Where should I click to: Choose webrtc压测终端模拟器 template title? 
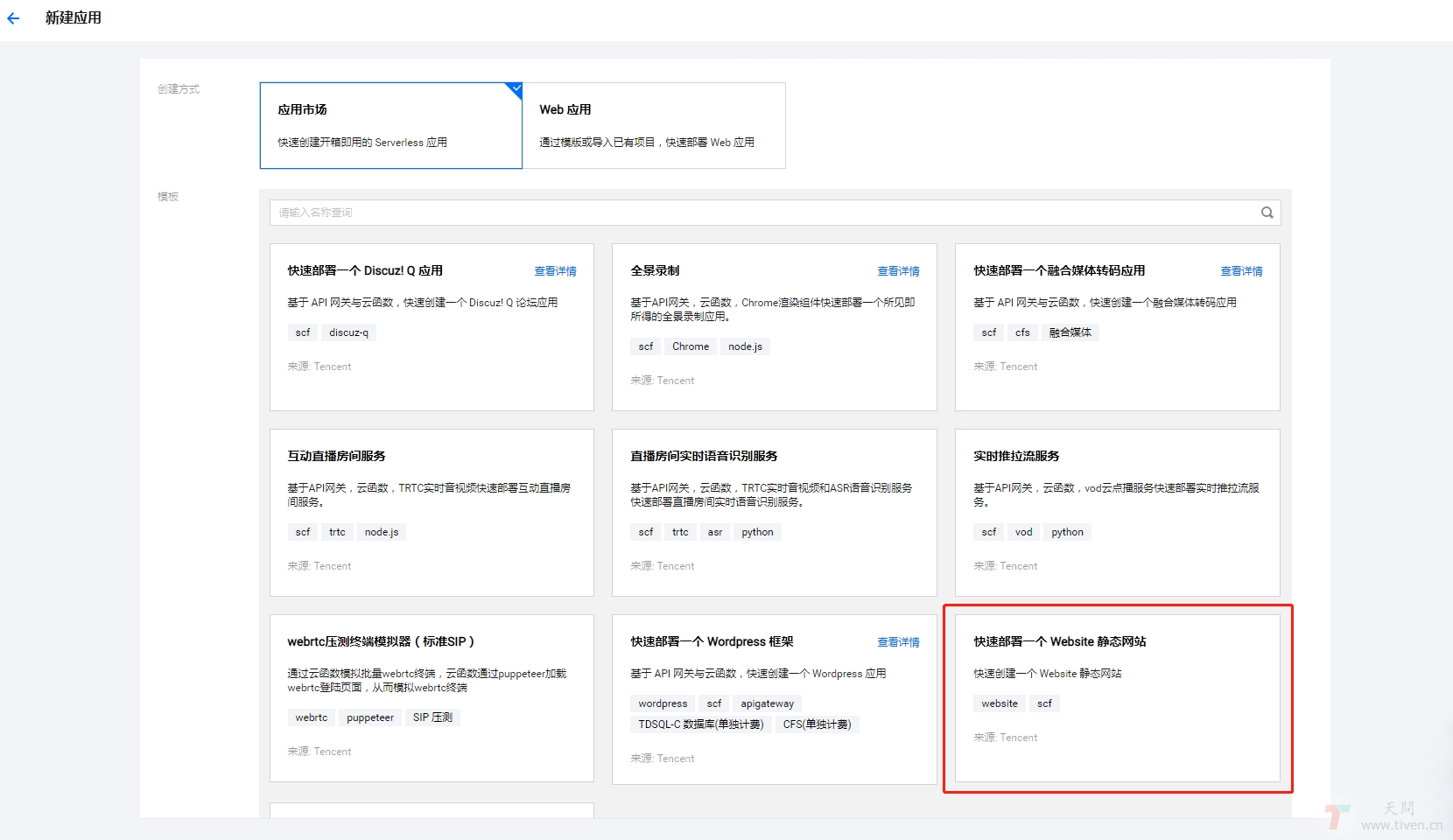click(381, 641)
